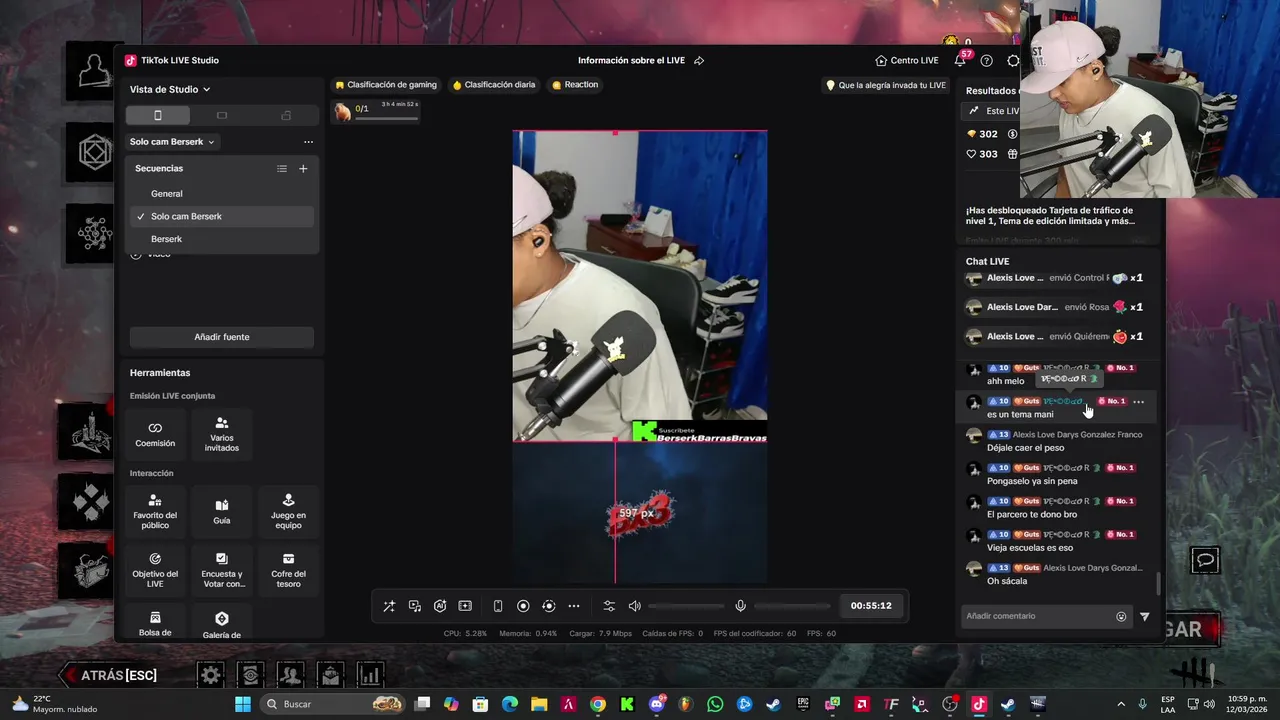Expand the Solo cam Berserk scene dropdown
1280x720 pixels.
pyautogui.click(x=172, y=142)
